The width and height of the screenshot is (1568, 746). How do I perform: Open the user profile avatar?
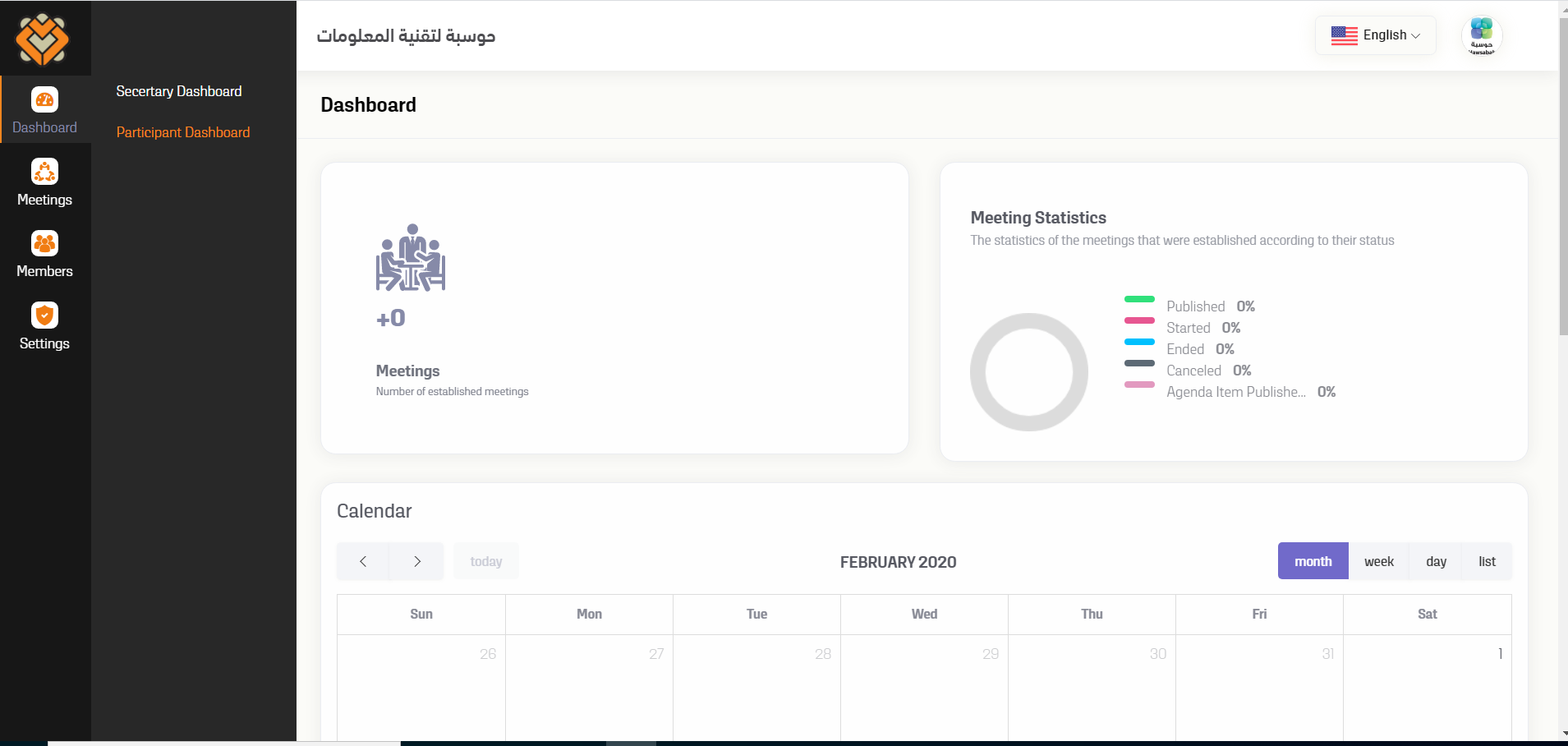[x=1482, y=36]
